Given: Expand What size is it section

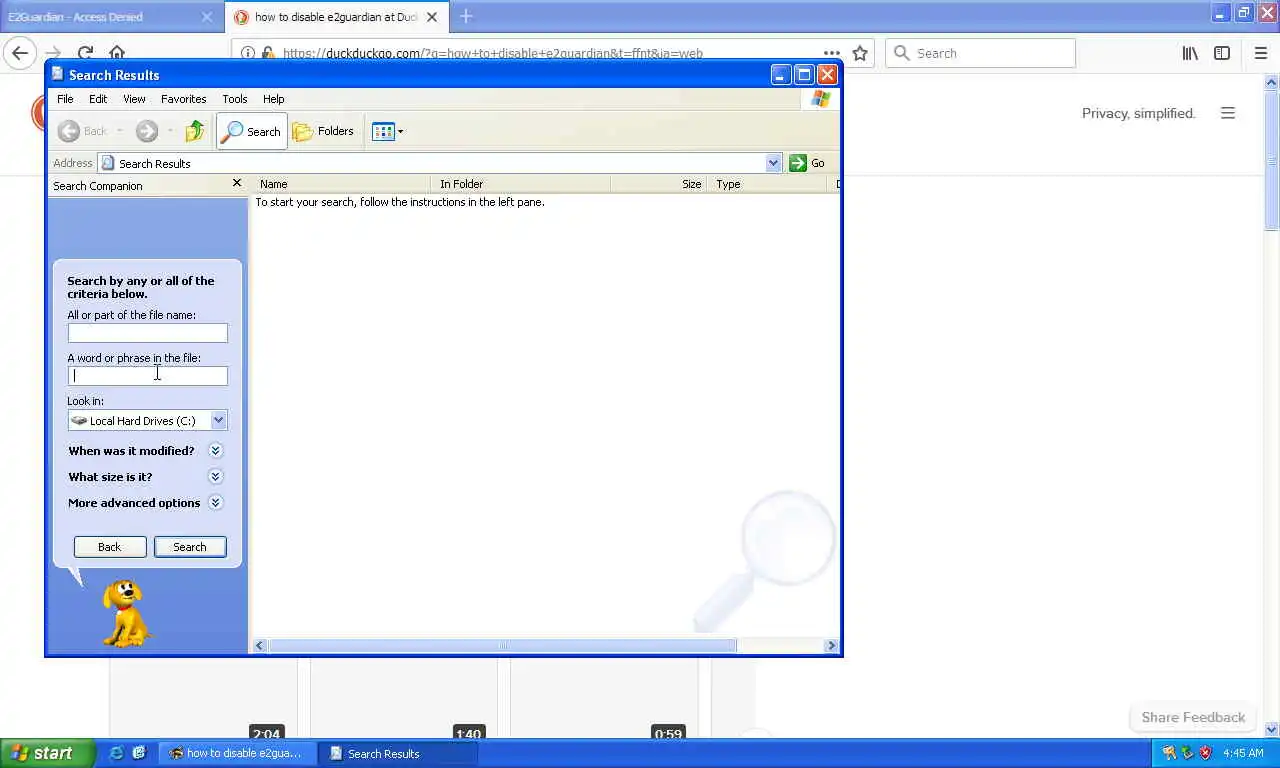Looking at the screenshot, I should point(215,477).
